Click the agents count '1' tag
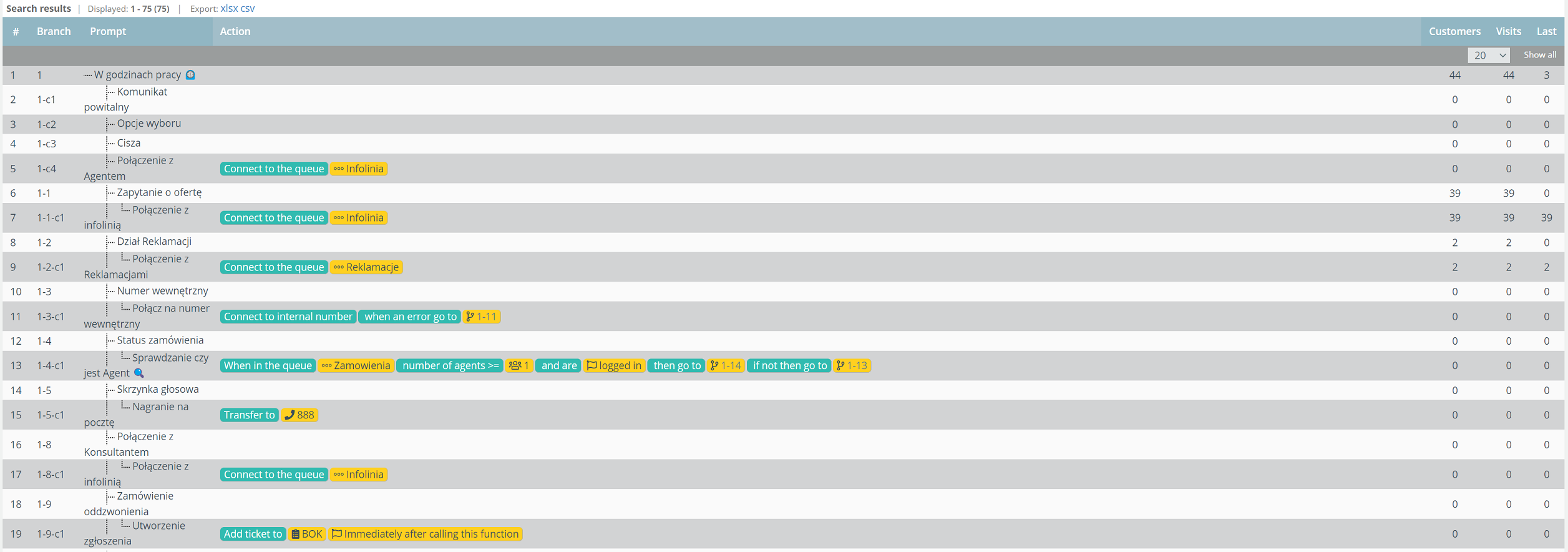 pos(519,366)
